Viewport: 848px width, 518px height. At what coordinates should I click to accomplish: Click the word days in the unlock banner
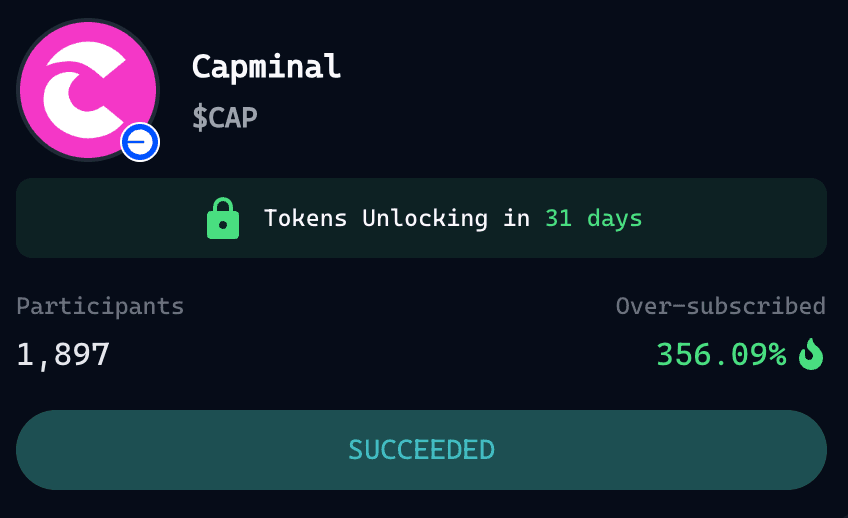point(614,219)
